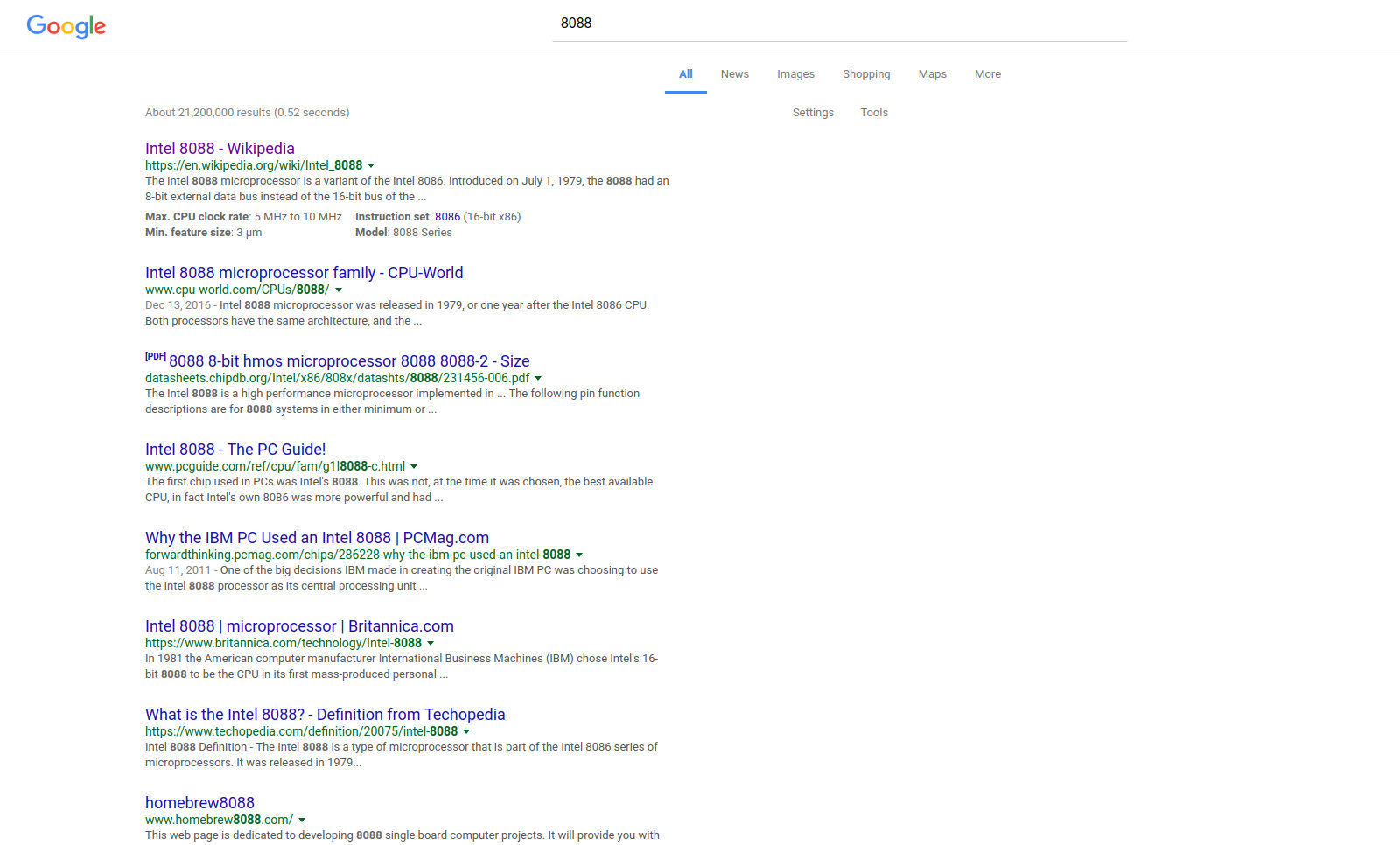1400x845 pixels.
Task: Open Intel 8088 - The PC Guide result
Action: 235,450
